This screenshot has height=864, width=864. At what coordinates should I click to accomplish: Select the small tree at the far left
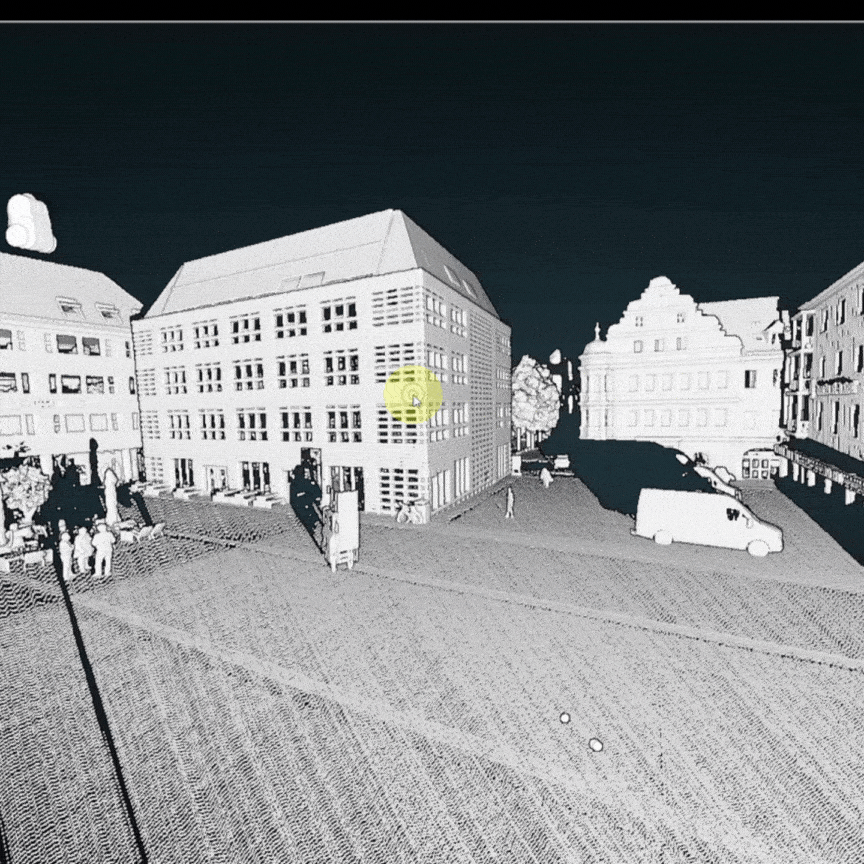[x=22, y=490]
